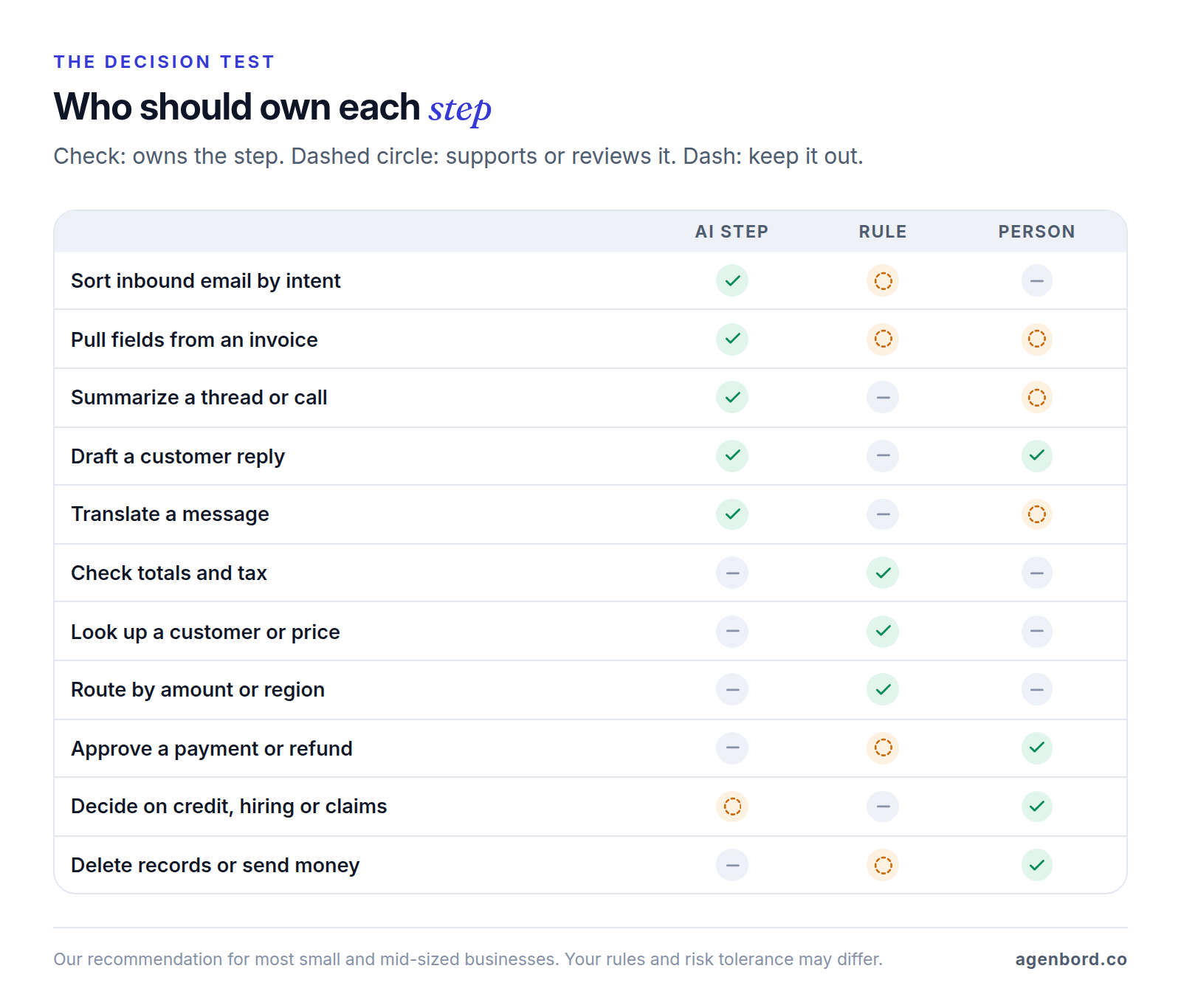The width and height of the screenshot is (1181, 1008).
Task: Click AI Step dash for Delete records row
Action: pyautogui.click(x=732, y=865)
